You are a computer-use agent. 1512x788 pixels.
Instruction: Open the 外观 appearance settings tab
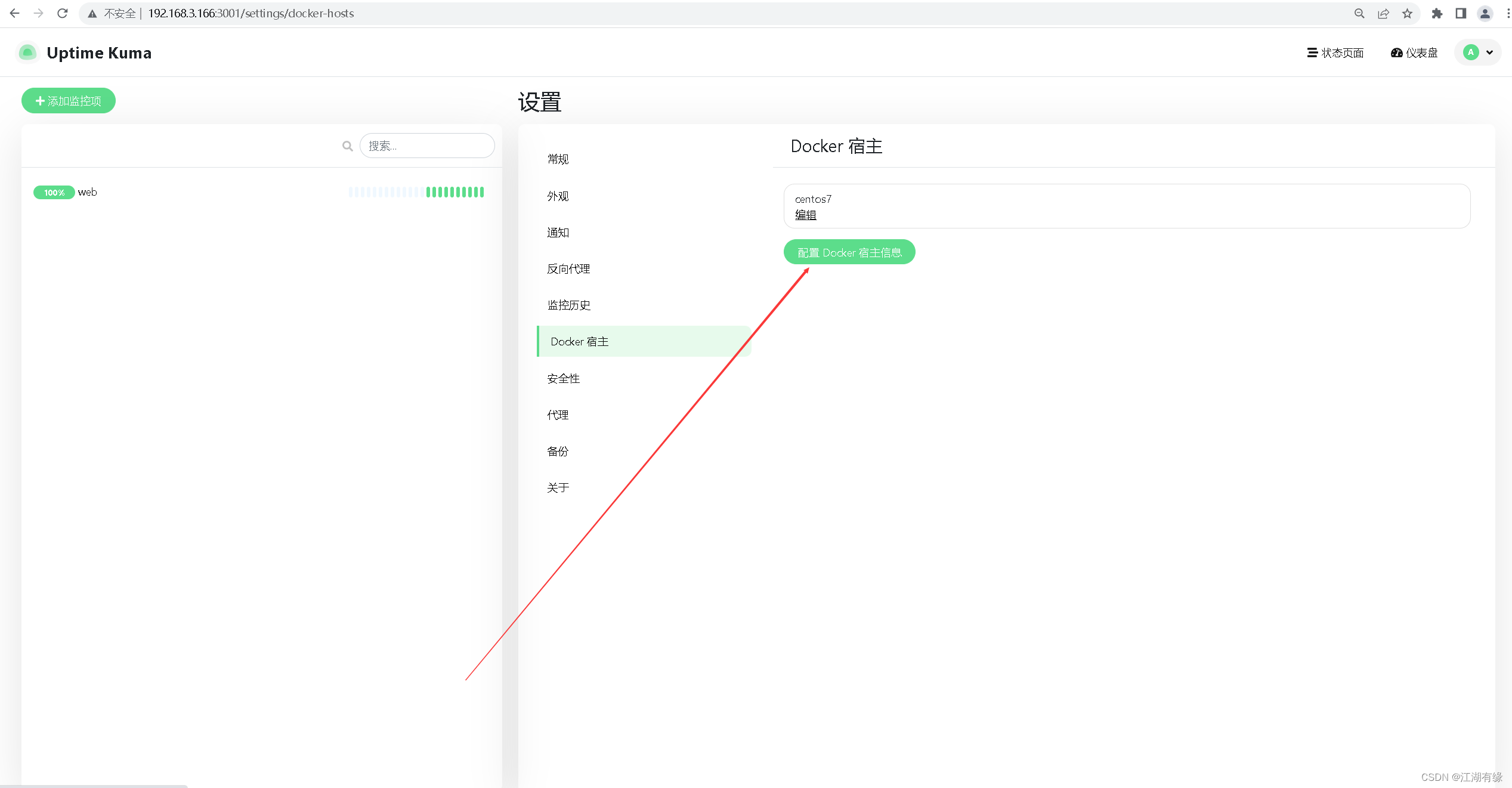click(644, 196)
